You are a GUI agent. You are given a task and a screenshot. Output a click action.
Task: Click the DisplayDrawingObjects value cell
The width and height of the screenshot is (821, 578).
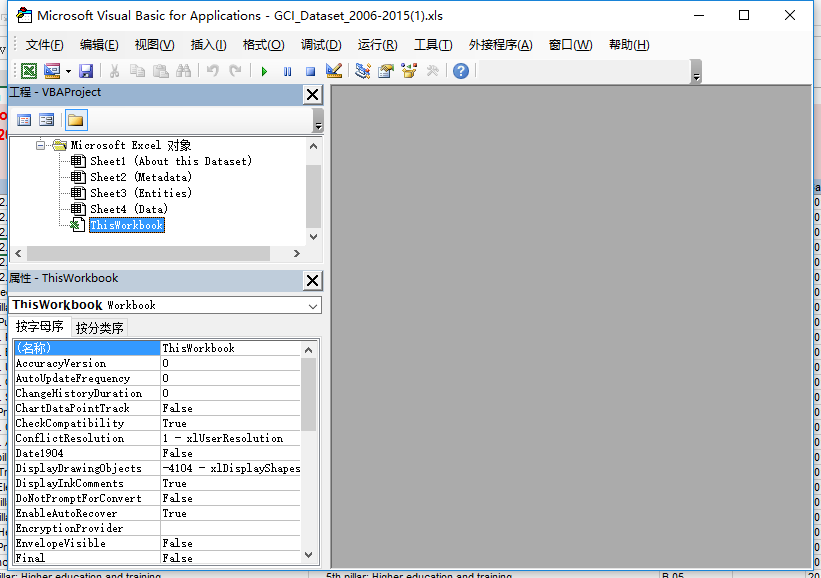230,469
